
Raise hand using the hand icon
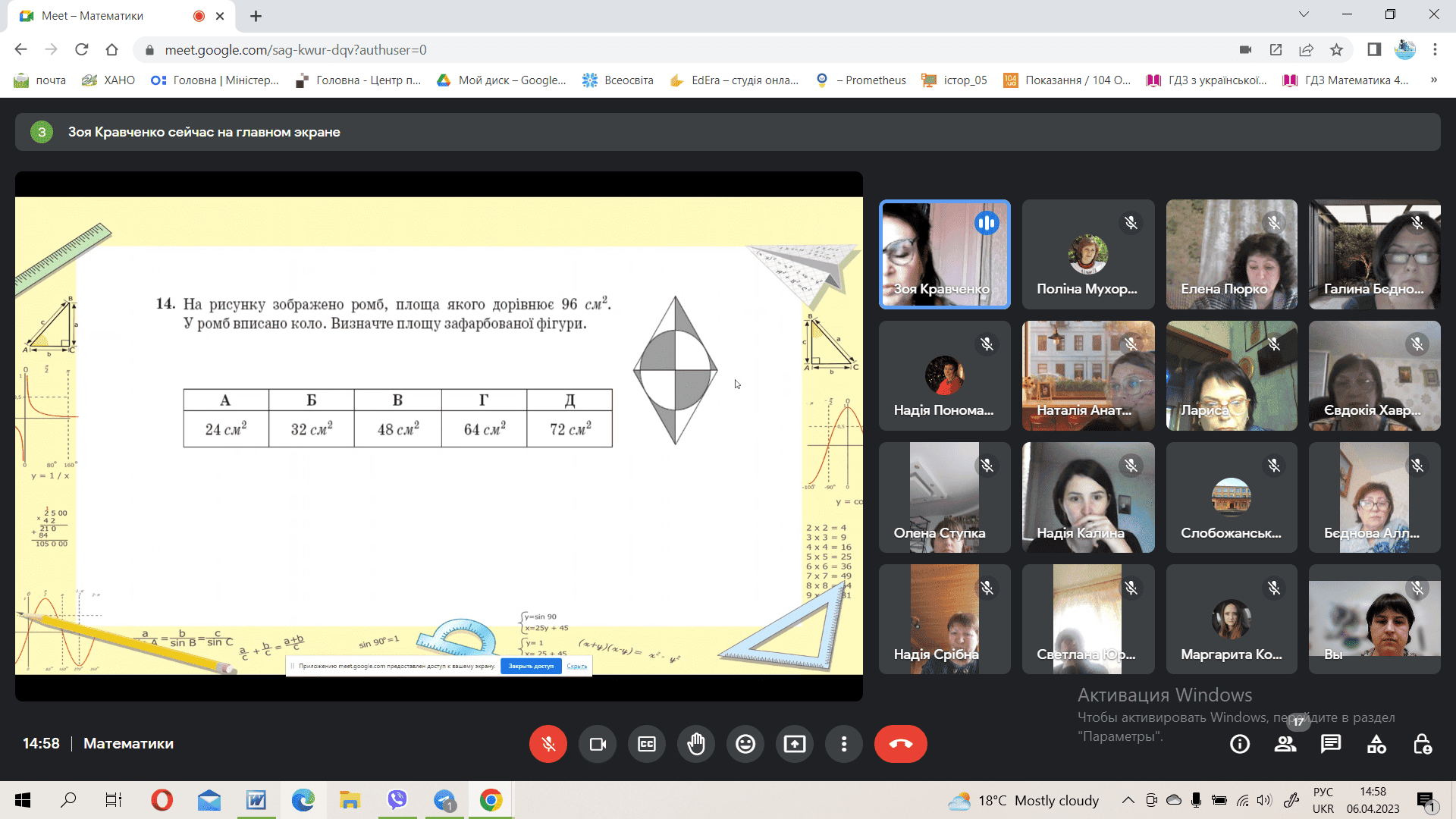point(696,744)
